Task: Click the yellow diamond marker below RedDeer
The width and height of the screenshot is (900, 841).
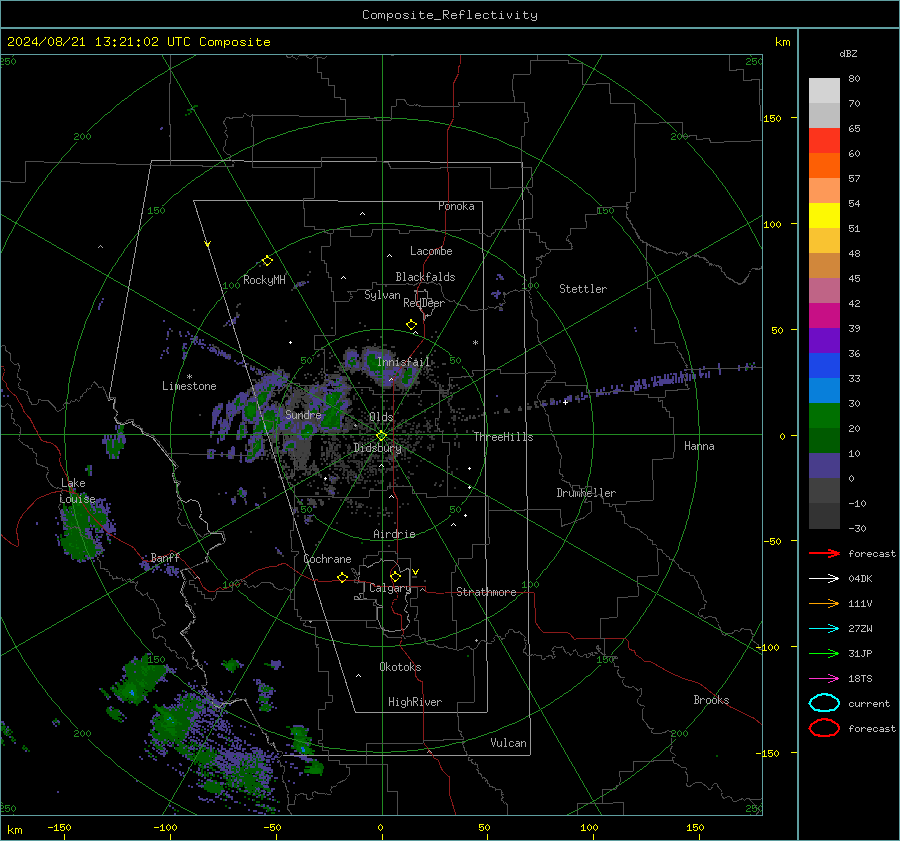Action: point(412,325)
